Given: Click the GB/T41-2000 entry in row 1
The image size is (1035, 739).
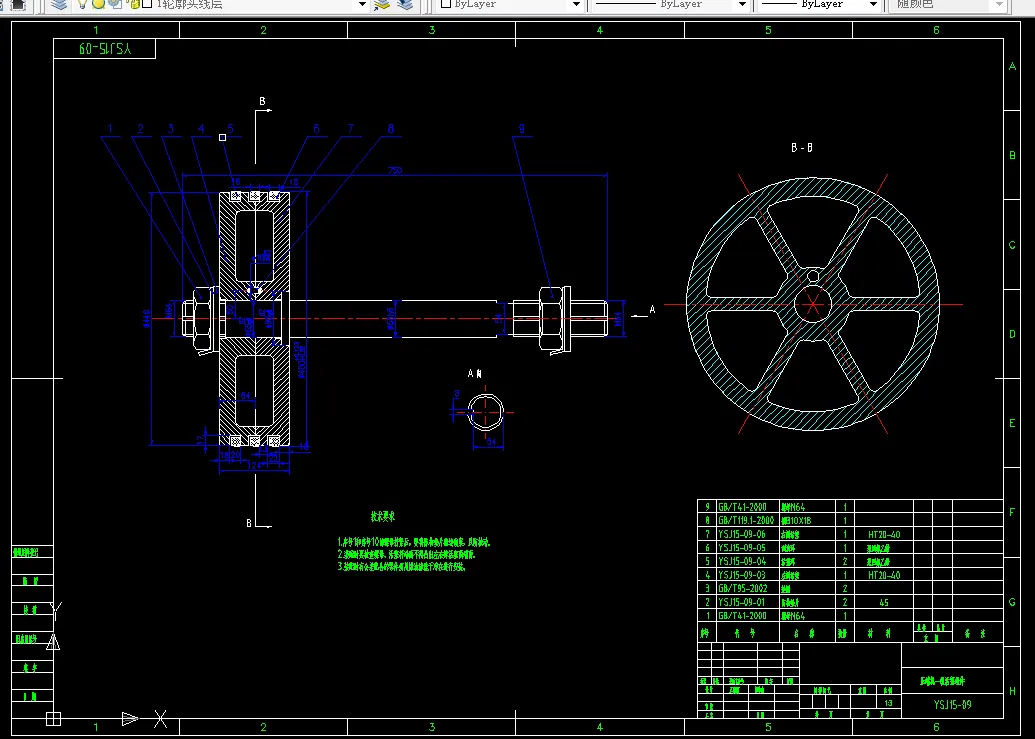Looking at the screenshot, I should click(742, 616).
